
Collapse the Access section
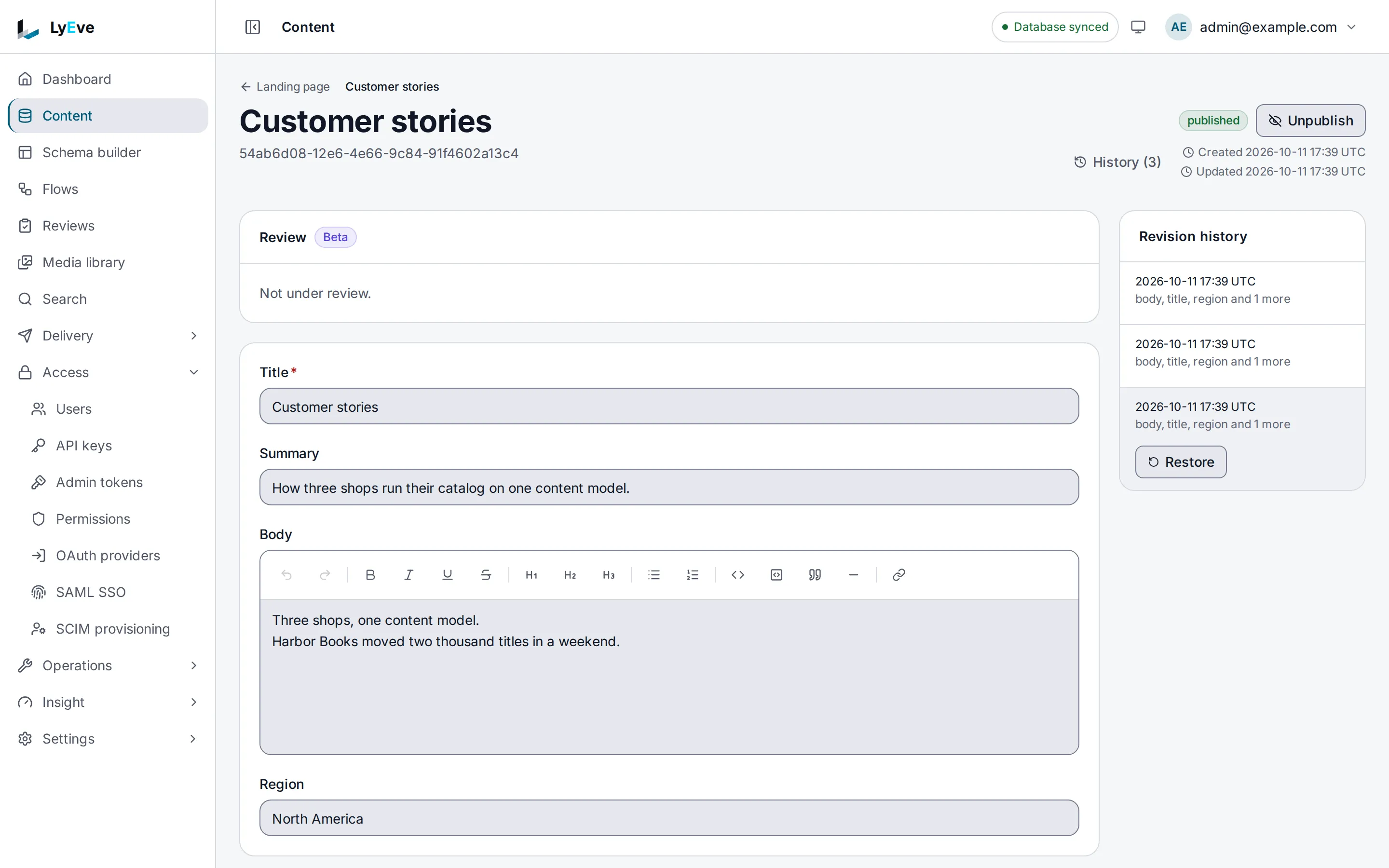point(108,373)
